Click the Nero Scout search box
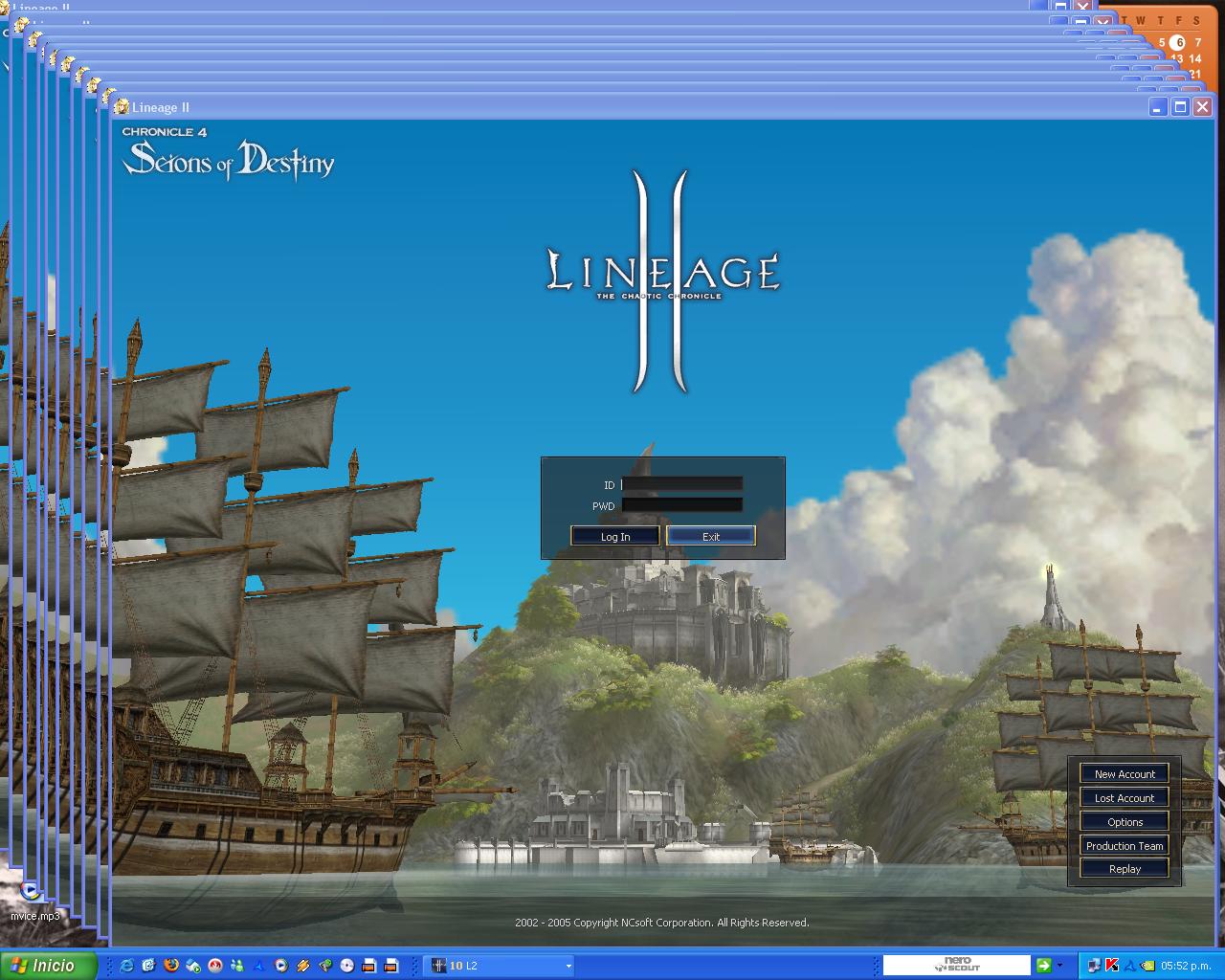Screen dimensions: 1225x980 (956, 965)
